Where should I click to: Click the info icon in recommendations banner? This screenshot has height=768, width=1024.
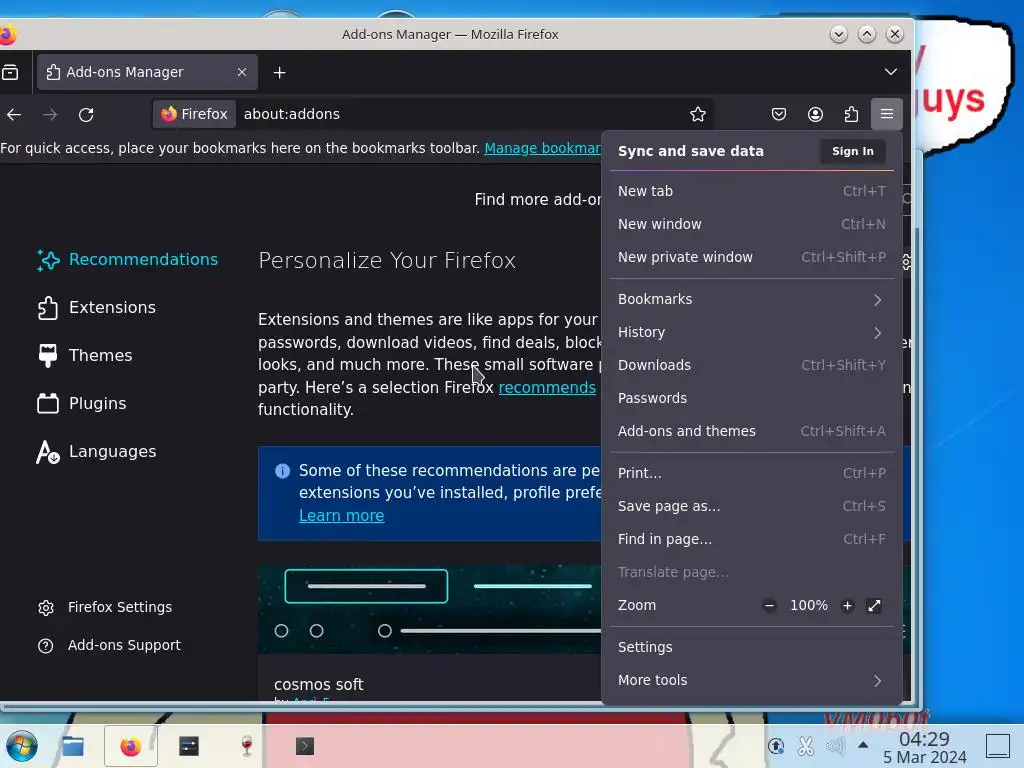click(x=283, y=471)
